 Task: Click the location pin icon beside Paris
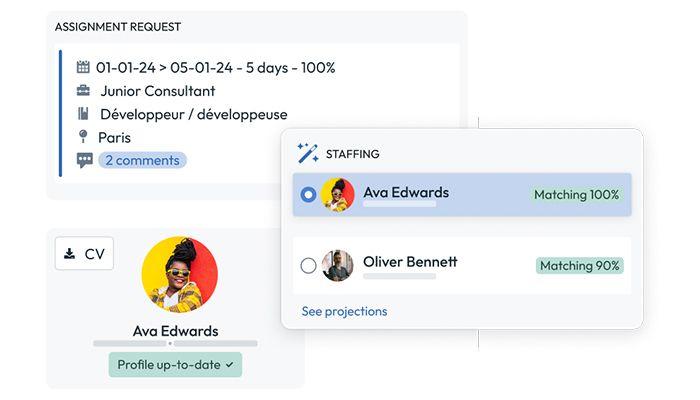83,137
